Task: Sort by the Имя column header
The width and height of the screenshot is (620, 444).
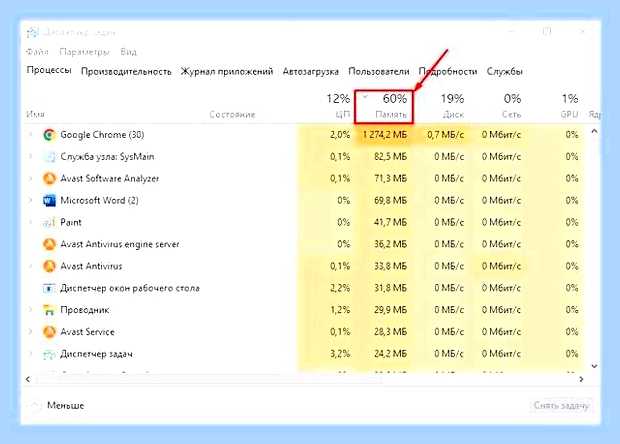Action: (36, 114)
